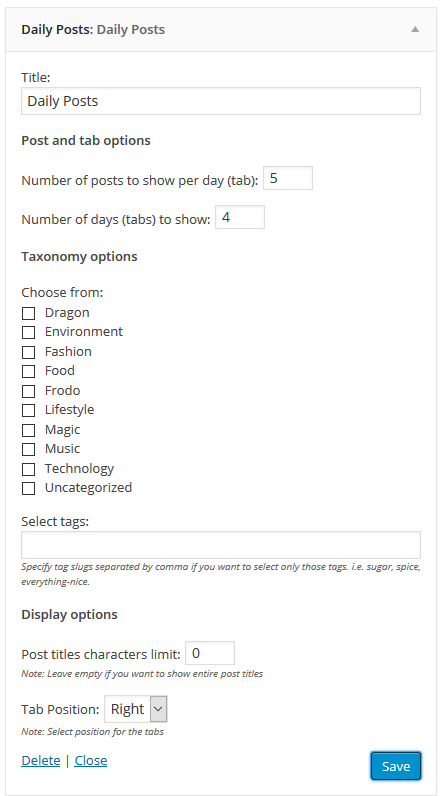Click the Close link
Image resolution: width=440 pixels, height=796 pixels.
pos(91,760)
